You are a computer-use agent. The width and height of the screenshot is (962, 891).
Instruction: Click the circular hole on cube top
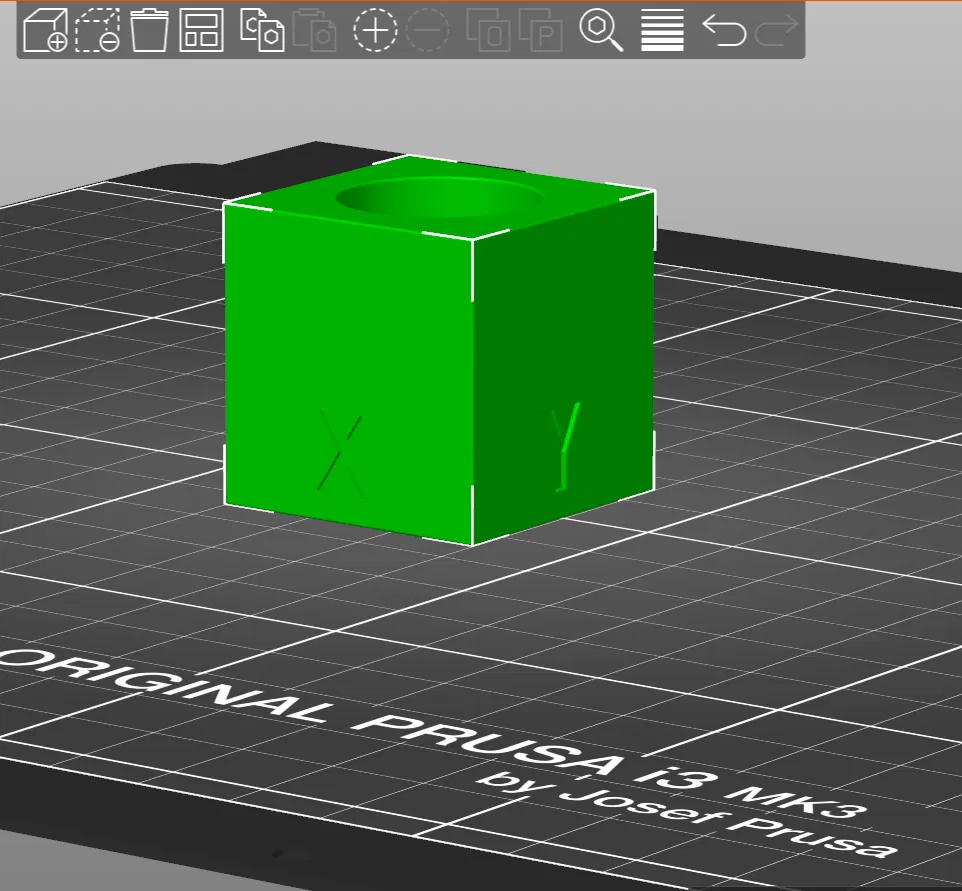[439, 198]
